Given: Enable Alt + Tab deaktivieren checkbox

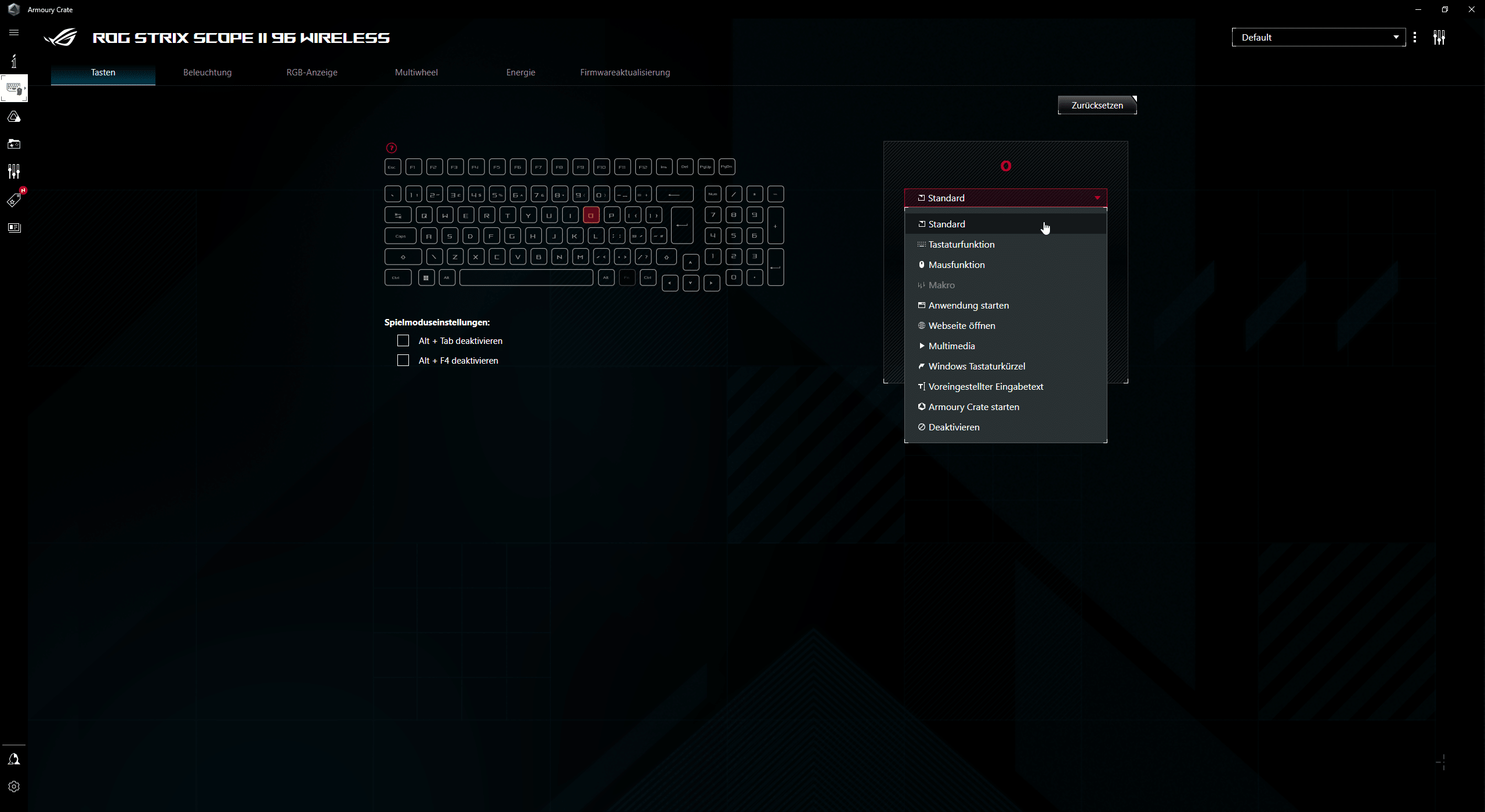Looking at the screenshot, I should click(403, 340).
